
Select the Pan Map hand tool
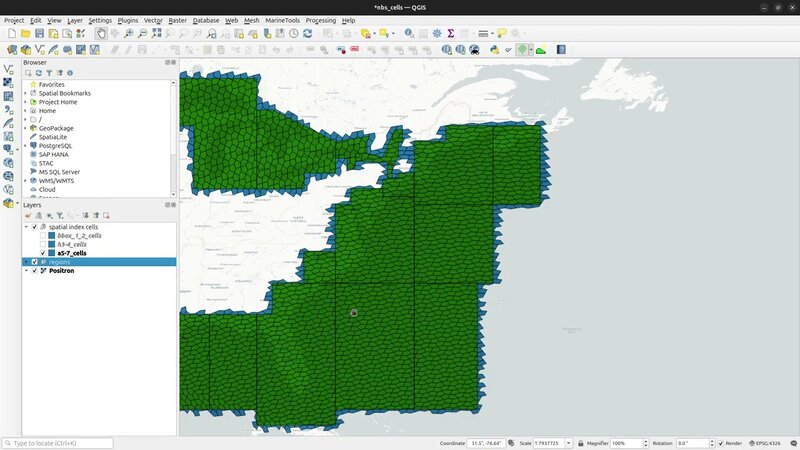coord(101,34)
